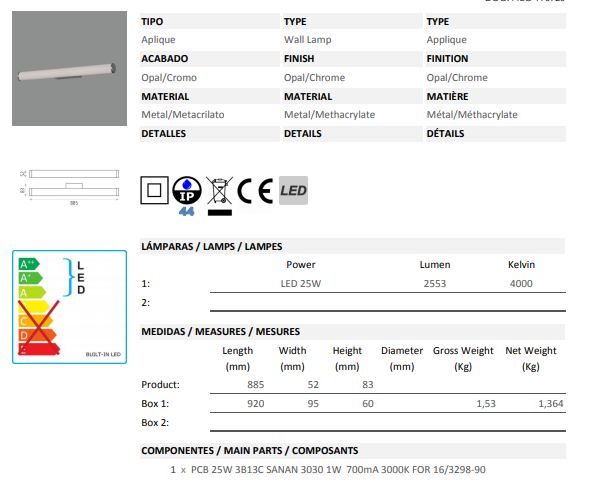Click the PCB 25W SANAN component line

(x=328, y=470)
